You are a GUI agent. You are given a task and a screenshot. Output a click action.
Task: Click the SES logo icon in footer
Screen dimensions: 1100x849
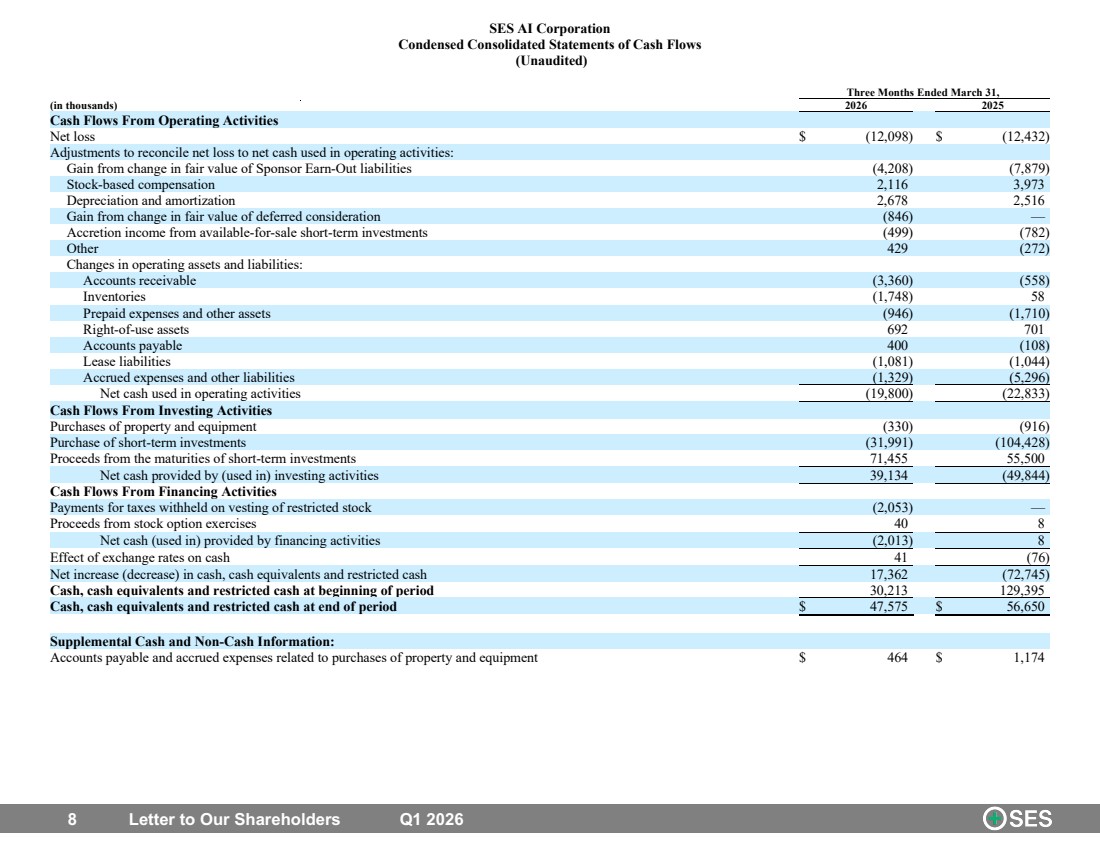coord(1017,818)
